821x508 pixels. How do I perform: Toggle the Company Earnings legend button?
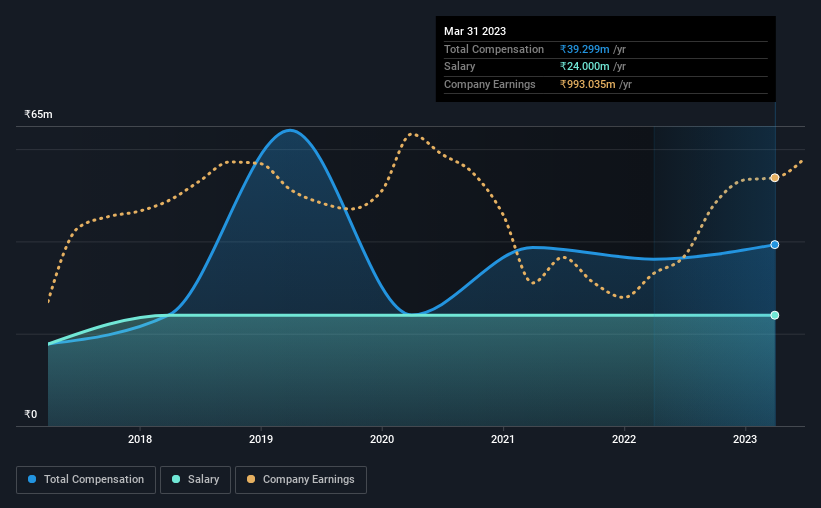(301, 480)
